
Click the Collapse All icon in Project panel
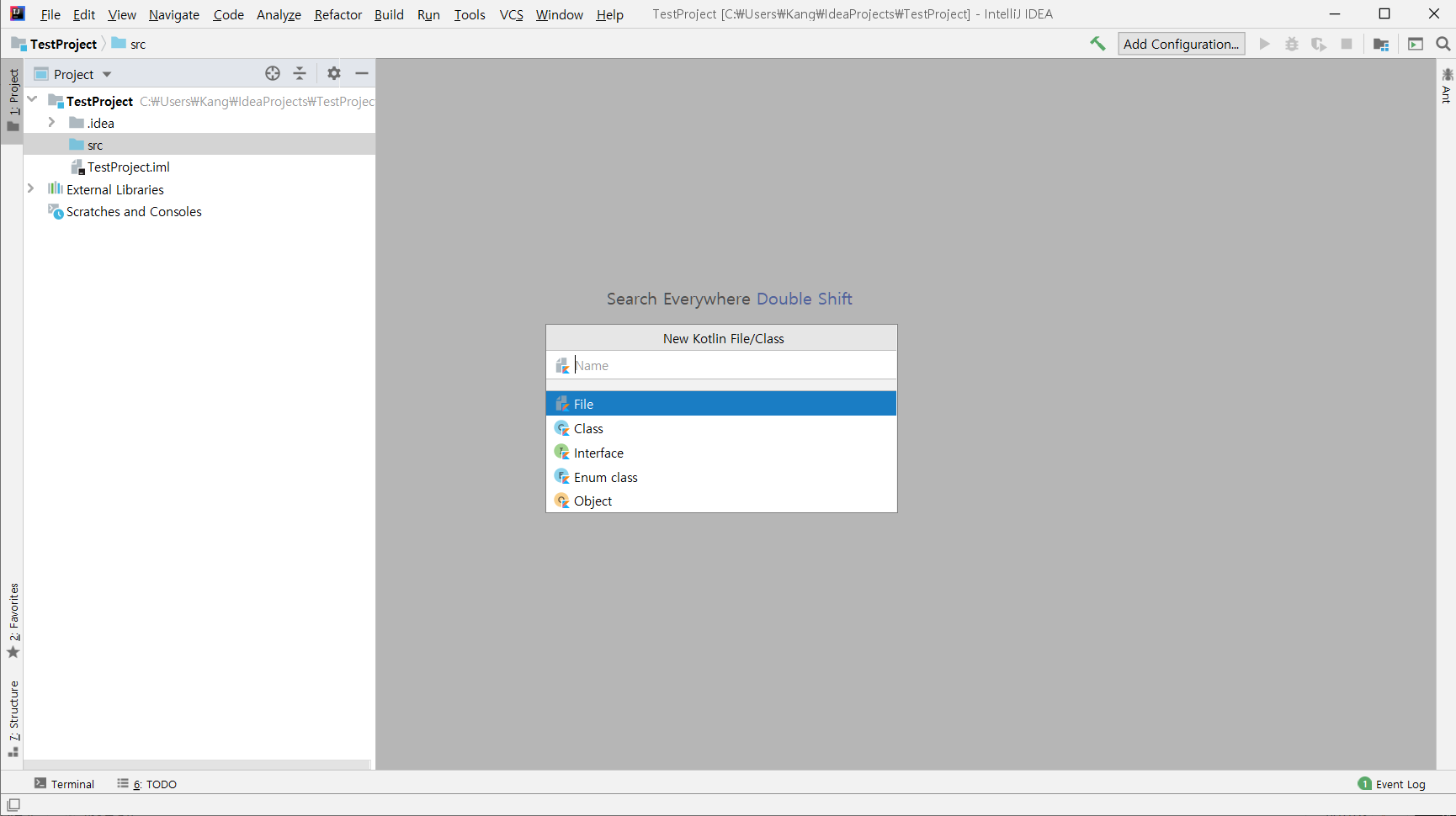tap(300, 73)
